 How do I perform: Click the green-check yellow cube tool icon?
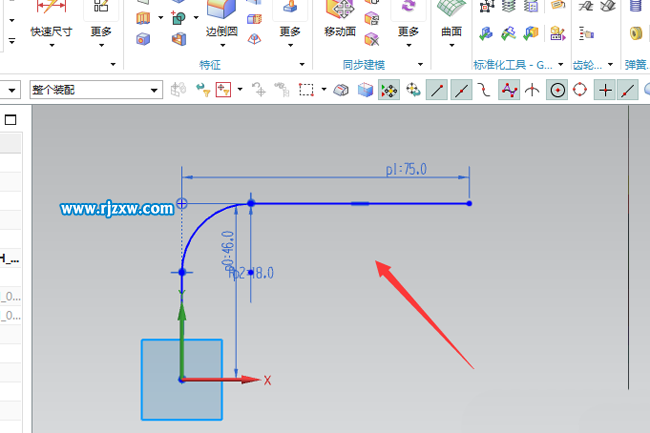tap(531, 34)
